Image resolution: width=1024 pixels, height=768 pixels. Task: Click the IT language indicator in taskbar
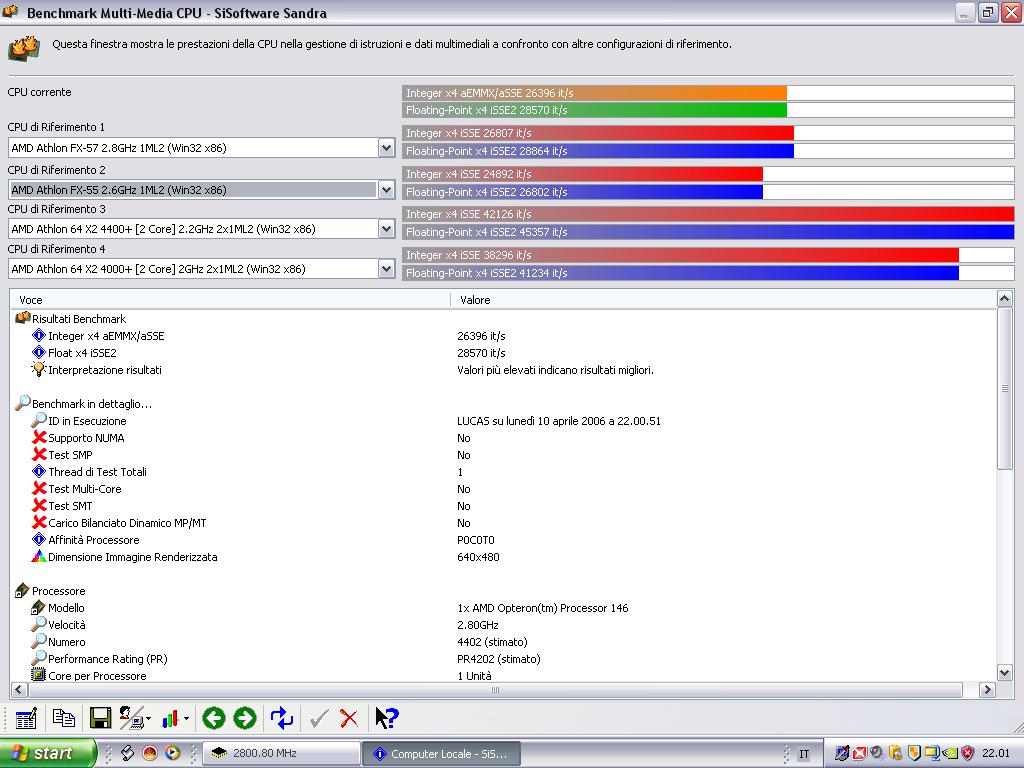[804, 754]
